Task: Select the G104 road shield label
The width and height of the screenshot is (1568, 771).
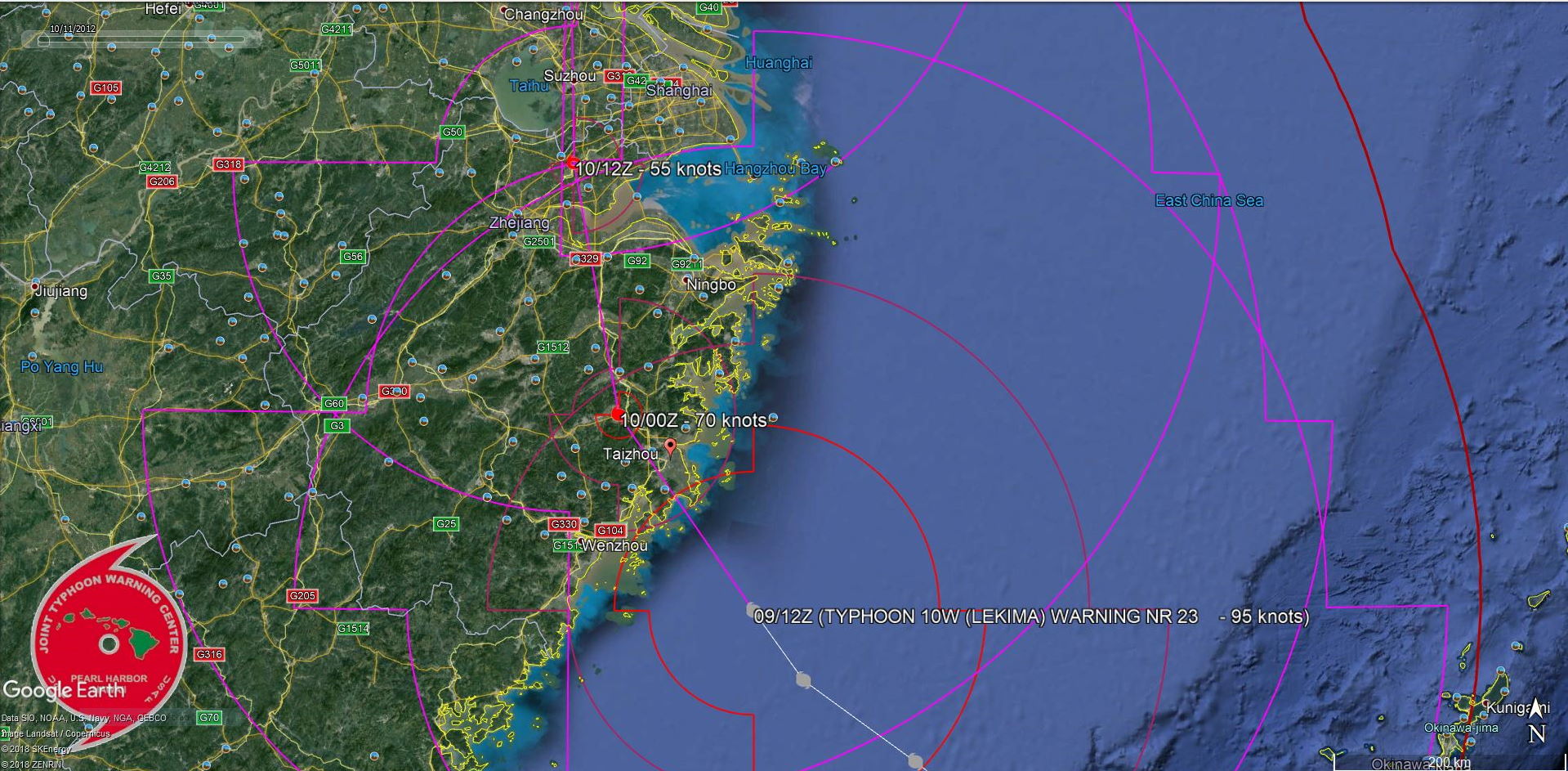Action: click(610, 529)
